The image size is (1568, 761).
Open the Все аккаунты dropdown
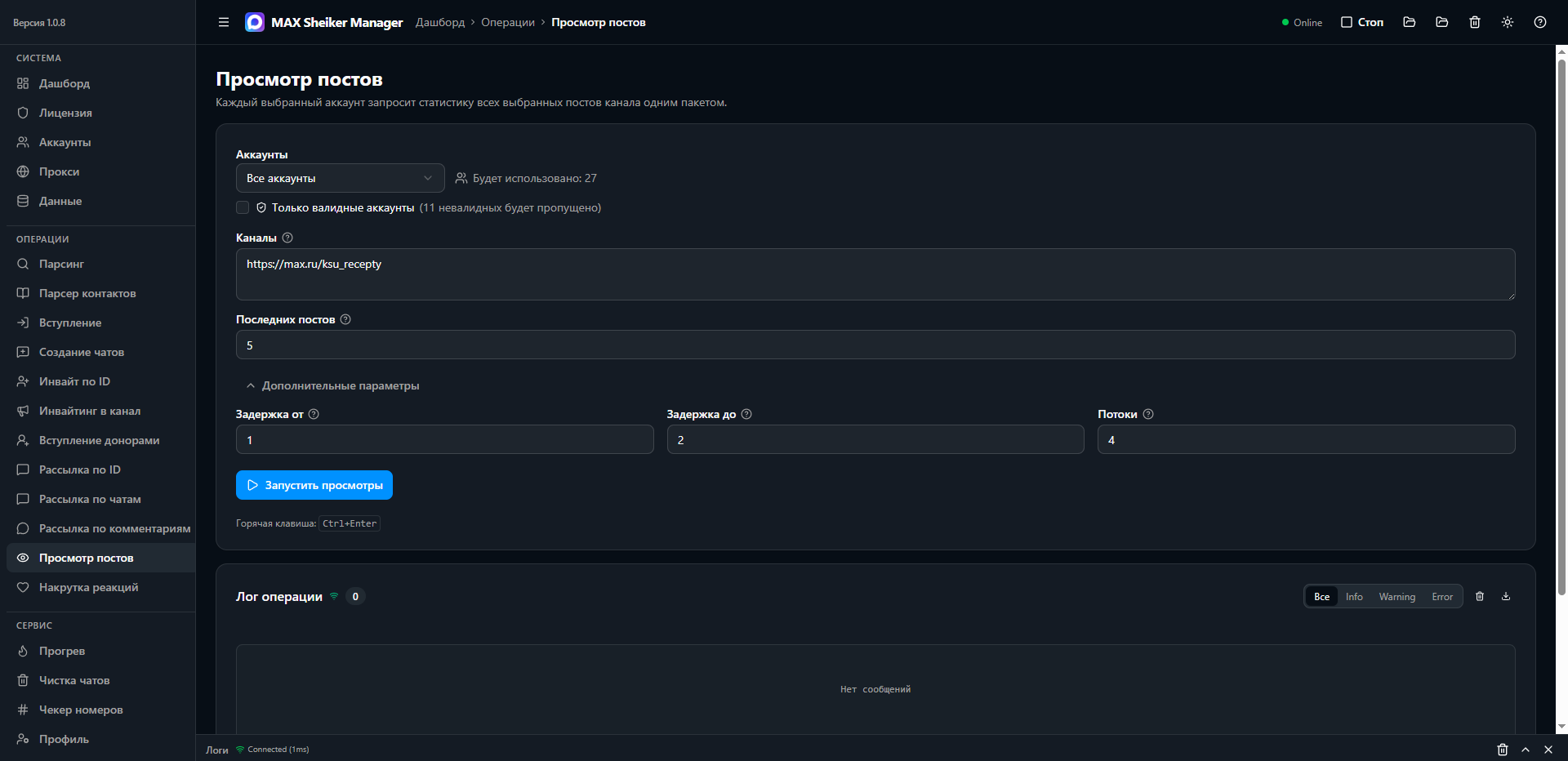click(341, 178)
